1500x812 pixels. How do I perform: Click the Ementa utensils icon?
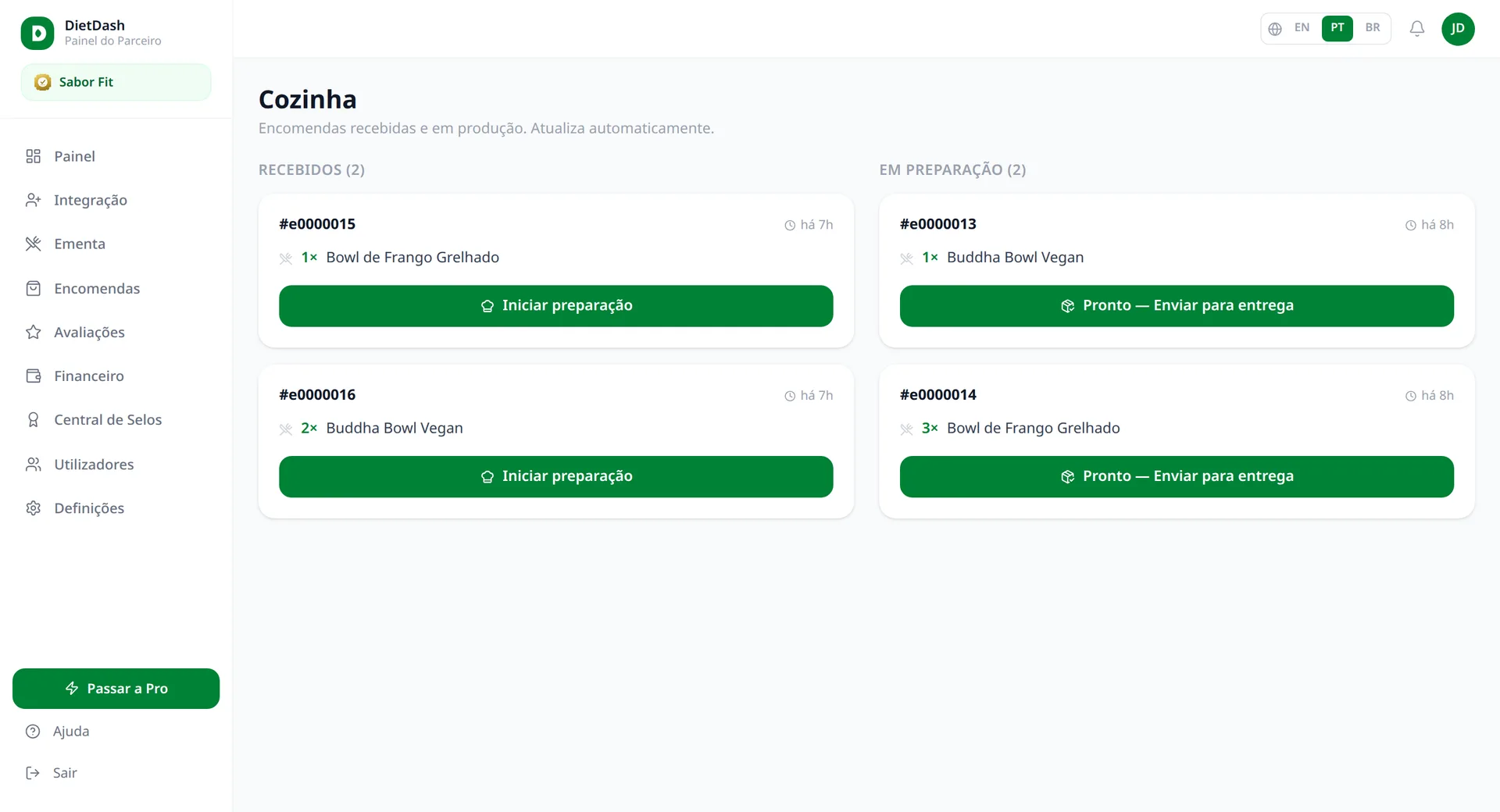tap(33, 244)
